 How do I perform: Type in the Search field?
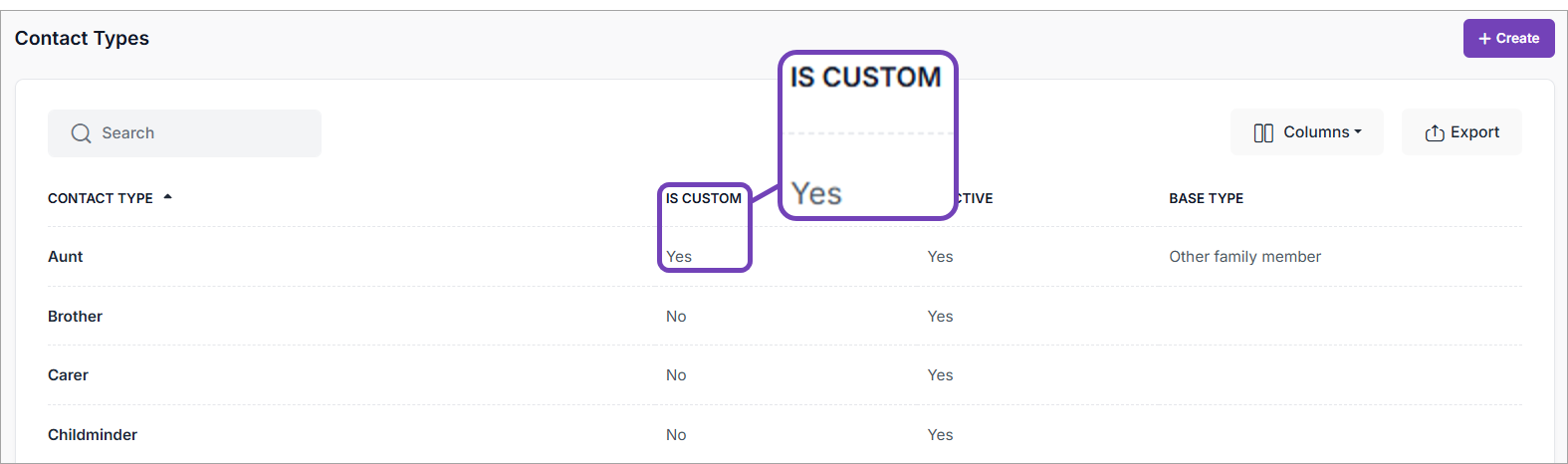pyautogui.click(x=199, y=133)
